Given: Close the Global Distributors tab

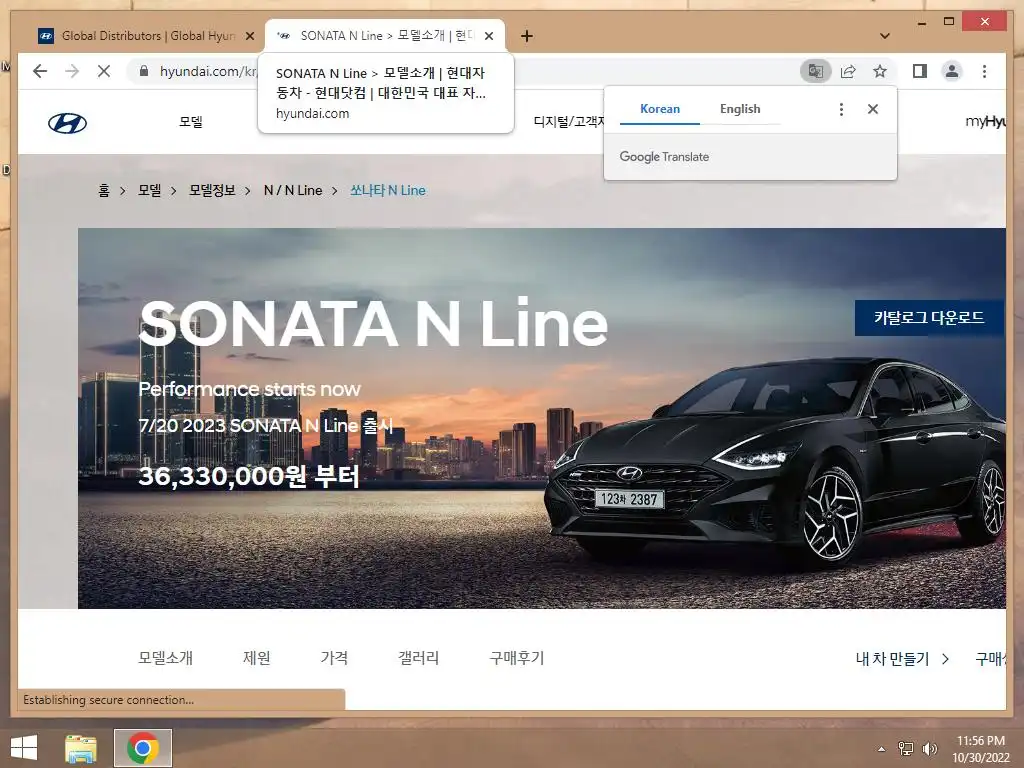Looking at the screenshot, I should pyautogui.click(x=249, y=36).
